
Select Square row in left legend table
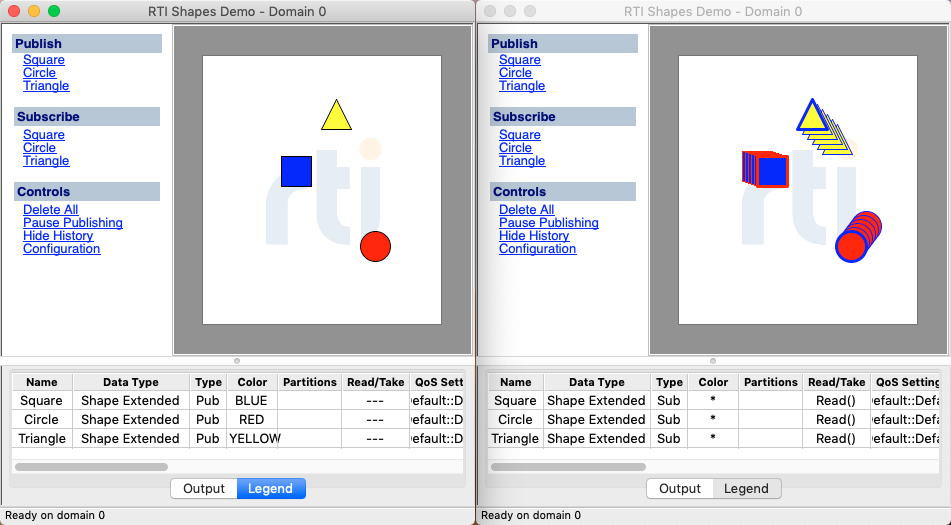tap(238, 401)
